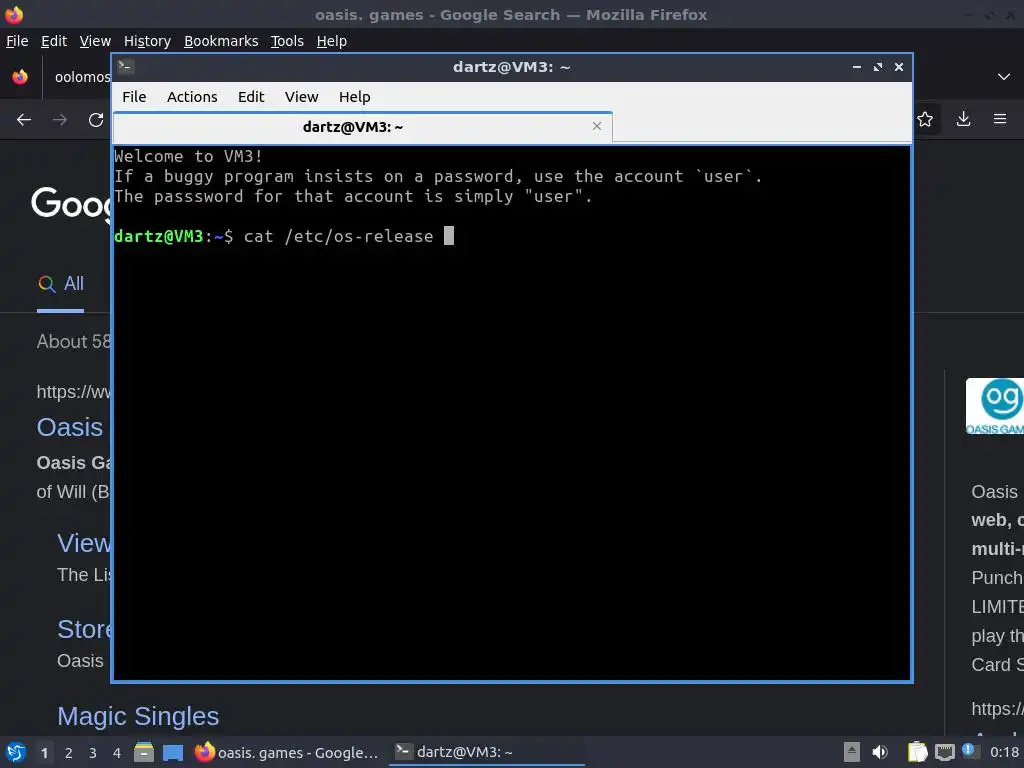Image resolution: width=1024 pixels, height=768 pixels.
Task: Close the dartz@VM3 terminal tab
Action: click(x=597, y=126)
